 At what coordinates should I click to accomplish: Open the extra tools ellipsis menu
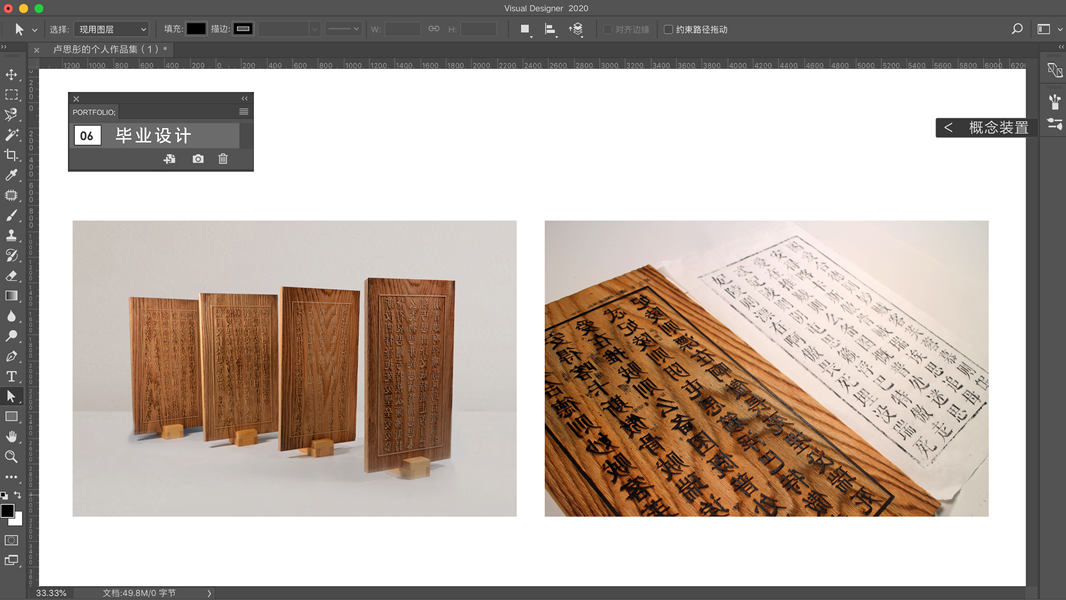(12, 477)
